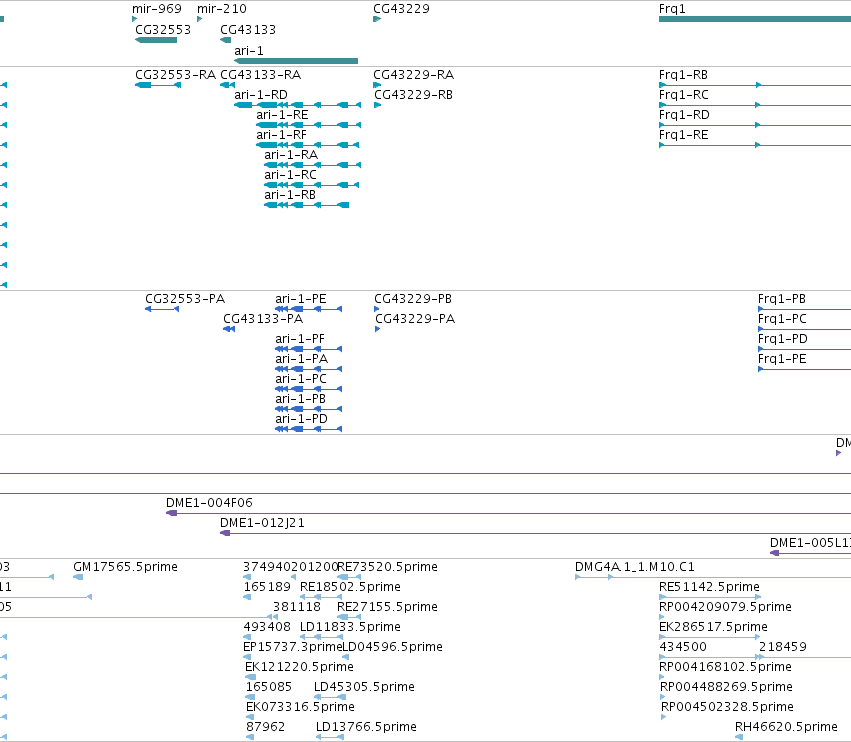Select the ari-1-RA transcript label
Viewport: 851px width, 742px height.
pos(291,155)
